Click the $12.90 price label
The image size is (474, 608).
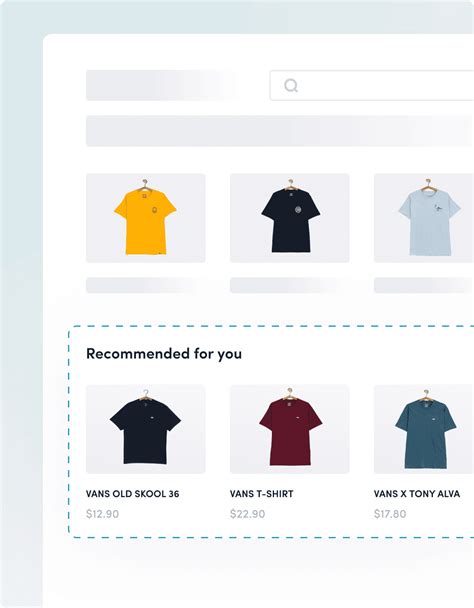tap(102, 514)
